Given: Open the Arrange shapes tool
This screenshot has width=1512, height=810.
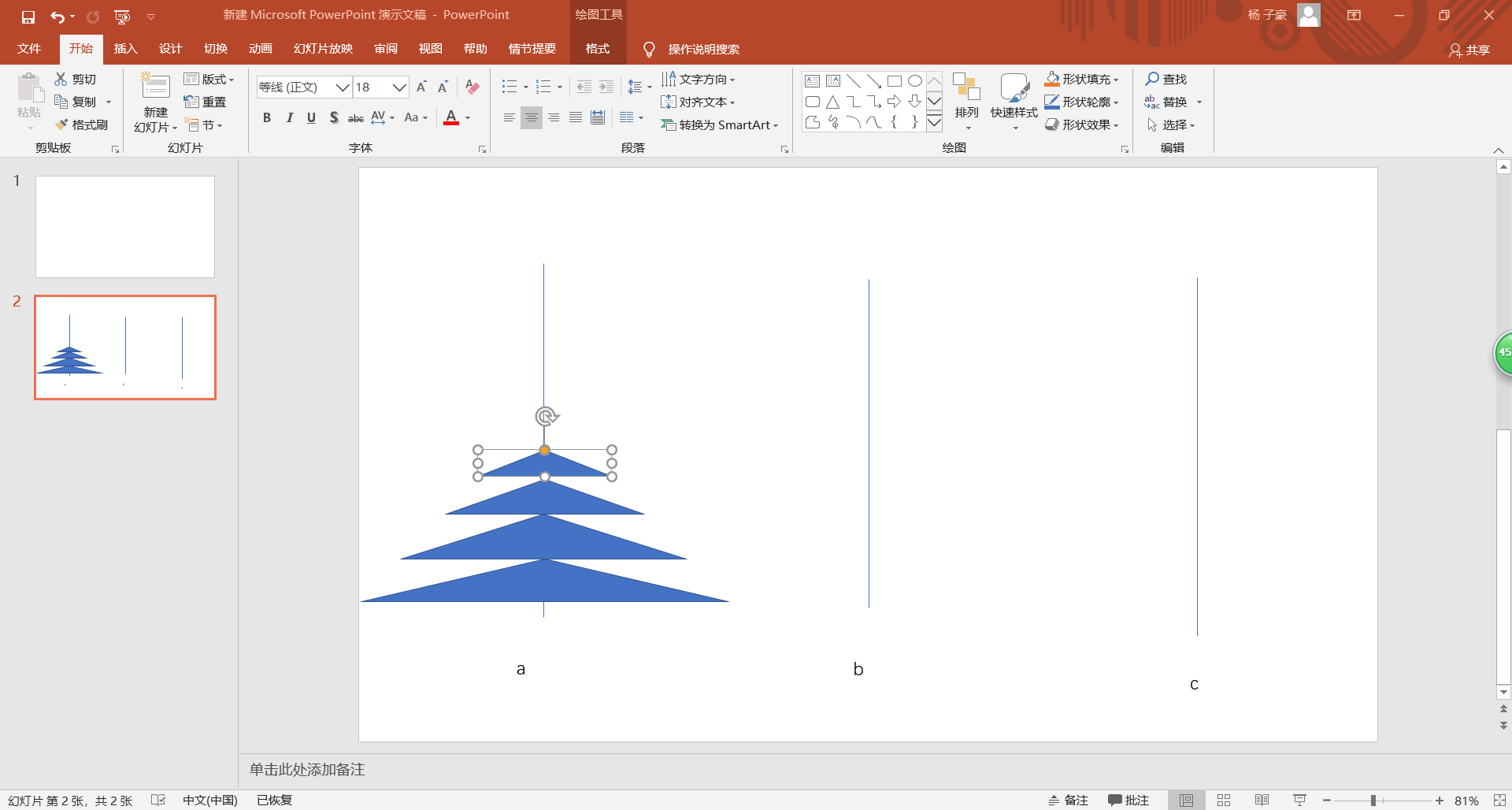Looking at the screenshot, I should (x=966, y=101).
